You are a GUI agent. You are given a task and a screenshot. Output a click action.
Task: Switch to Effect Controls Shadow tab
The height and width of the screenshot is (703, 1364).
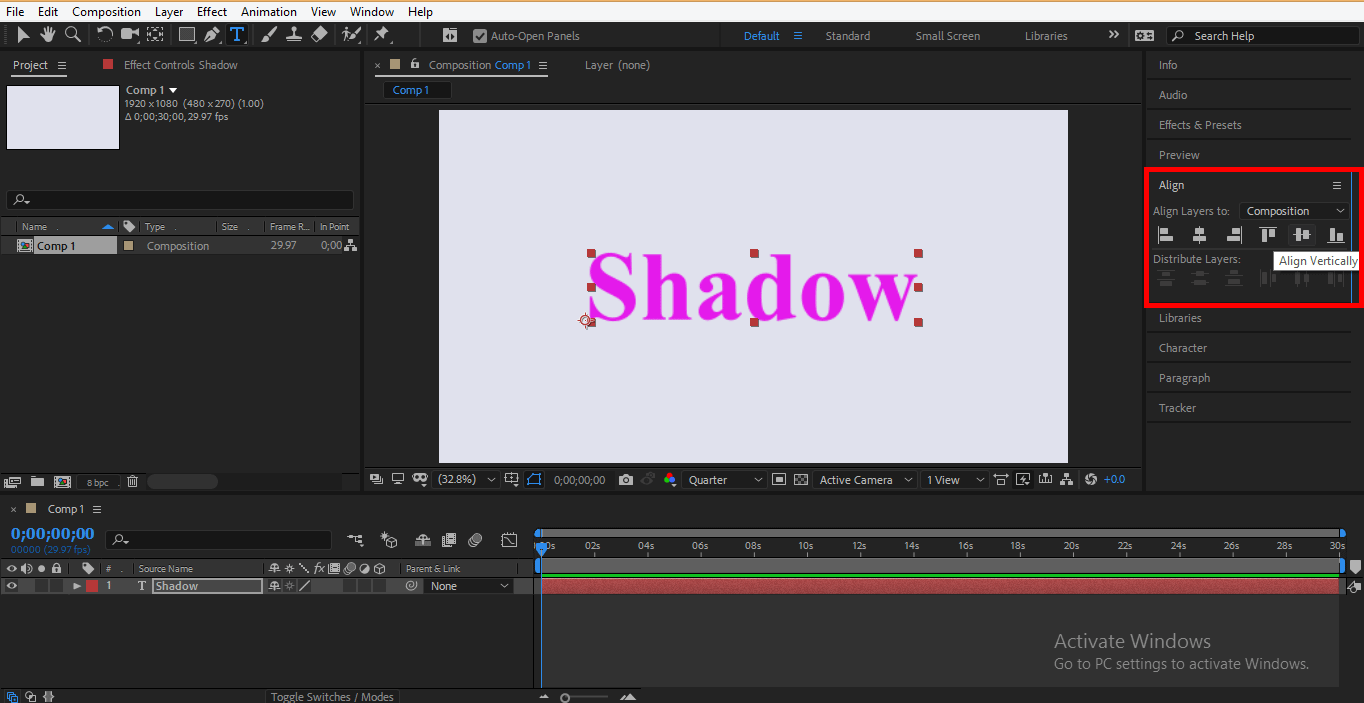180,65
